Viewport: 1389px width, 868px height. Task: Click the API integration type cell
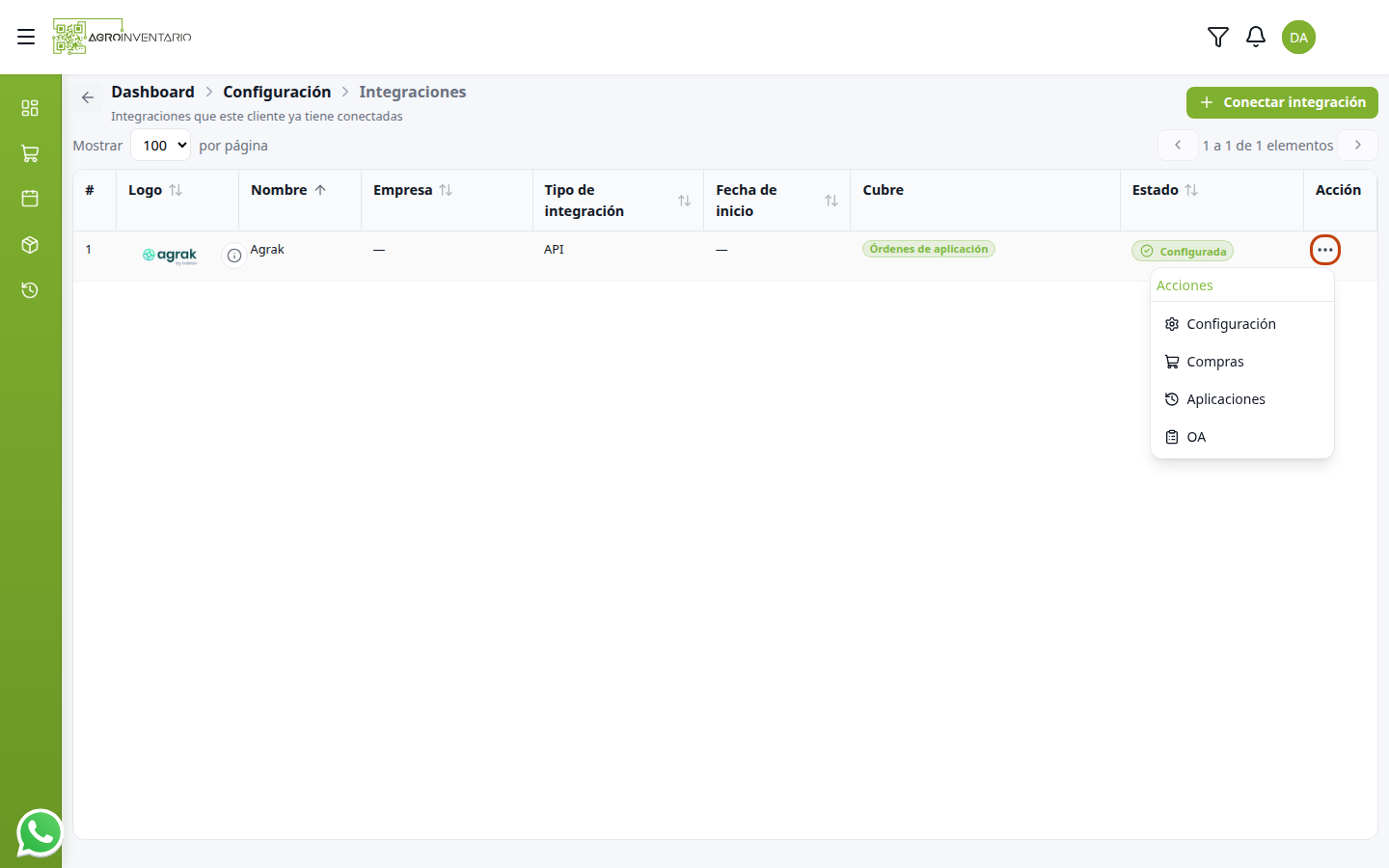(x=554, y=249)
